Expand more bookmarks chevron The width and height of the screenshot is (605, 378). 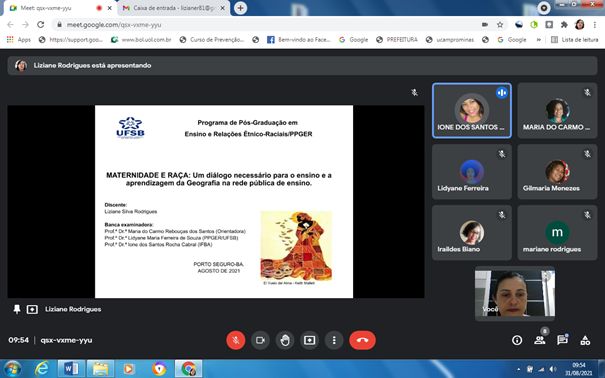539,40
